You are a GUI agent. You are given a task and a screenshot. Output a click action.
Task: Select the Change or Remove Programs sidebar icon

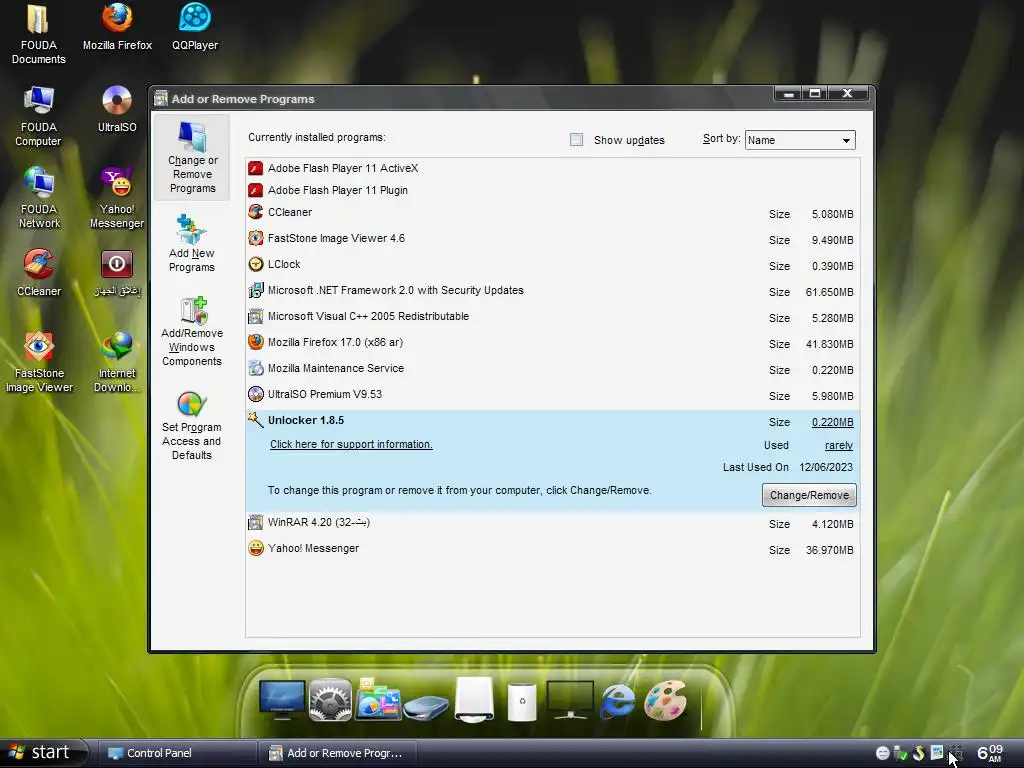coord(192,157)
